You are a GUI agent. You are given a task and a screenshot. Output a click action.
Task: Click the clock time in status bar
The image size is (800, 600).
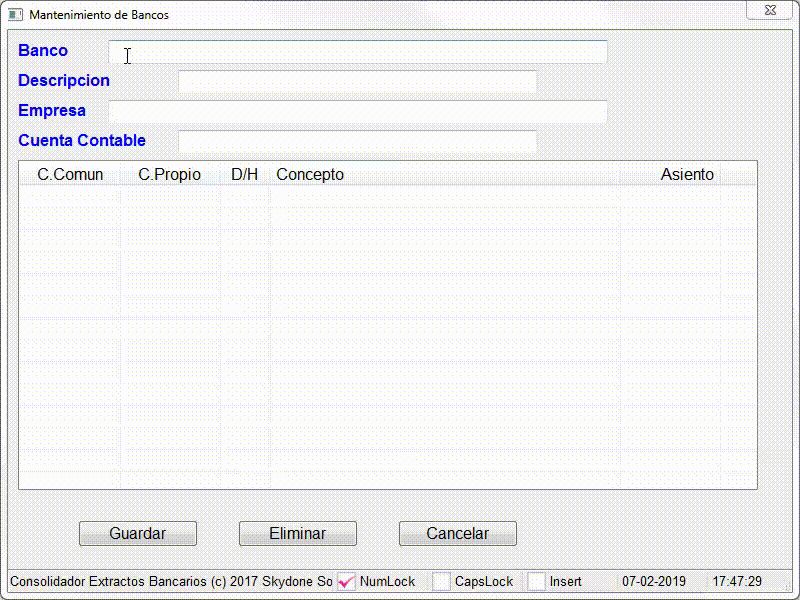point(737,582)
